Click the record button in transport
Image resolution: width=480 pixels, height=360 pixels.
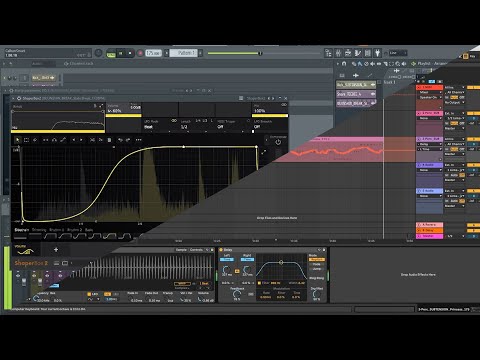[140, 53]
